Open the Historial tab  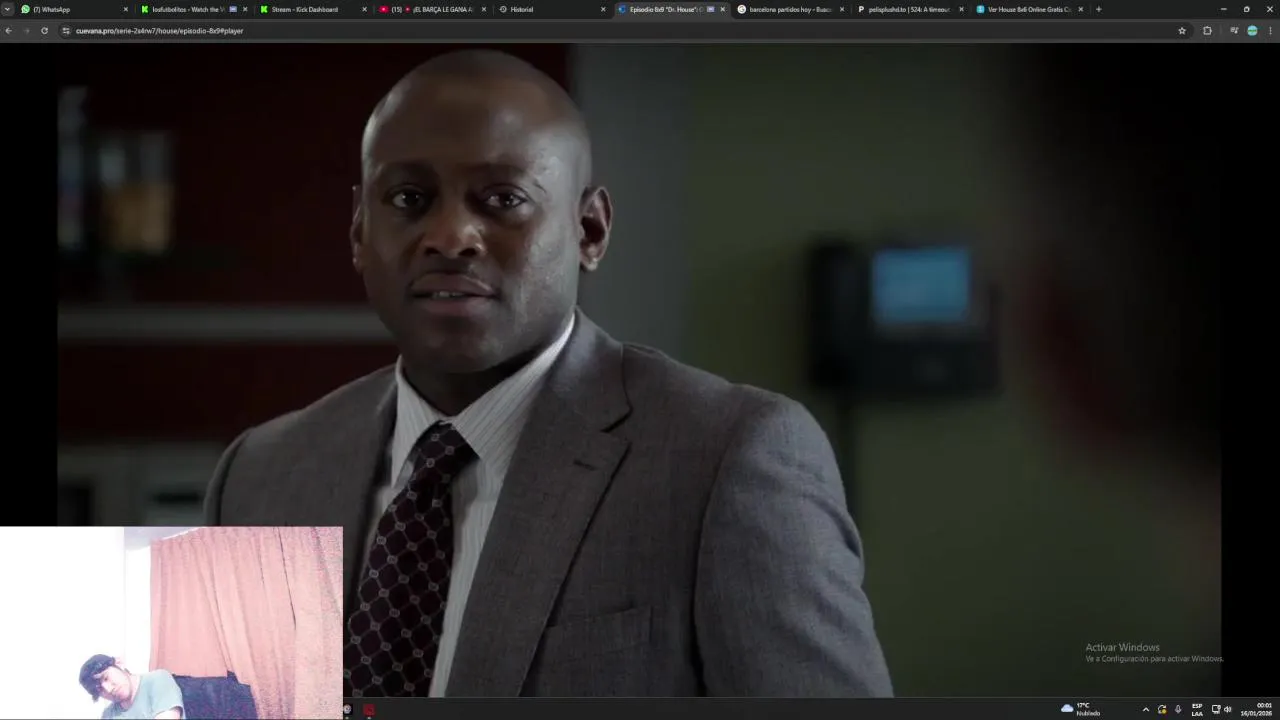[550, 9]
